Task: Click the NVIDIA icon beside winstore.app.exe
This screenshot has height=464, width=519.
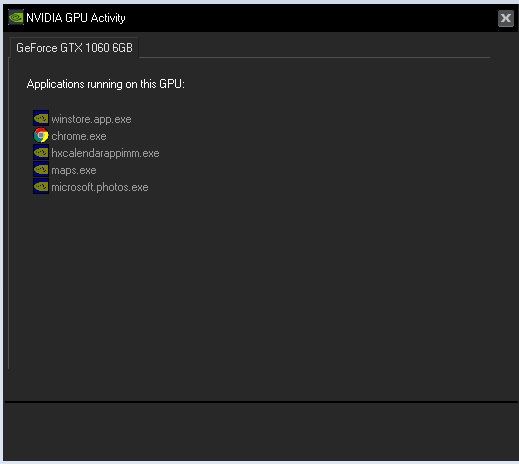Action: coord(41,118)
